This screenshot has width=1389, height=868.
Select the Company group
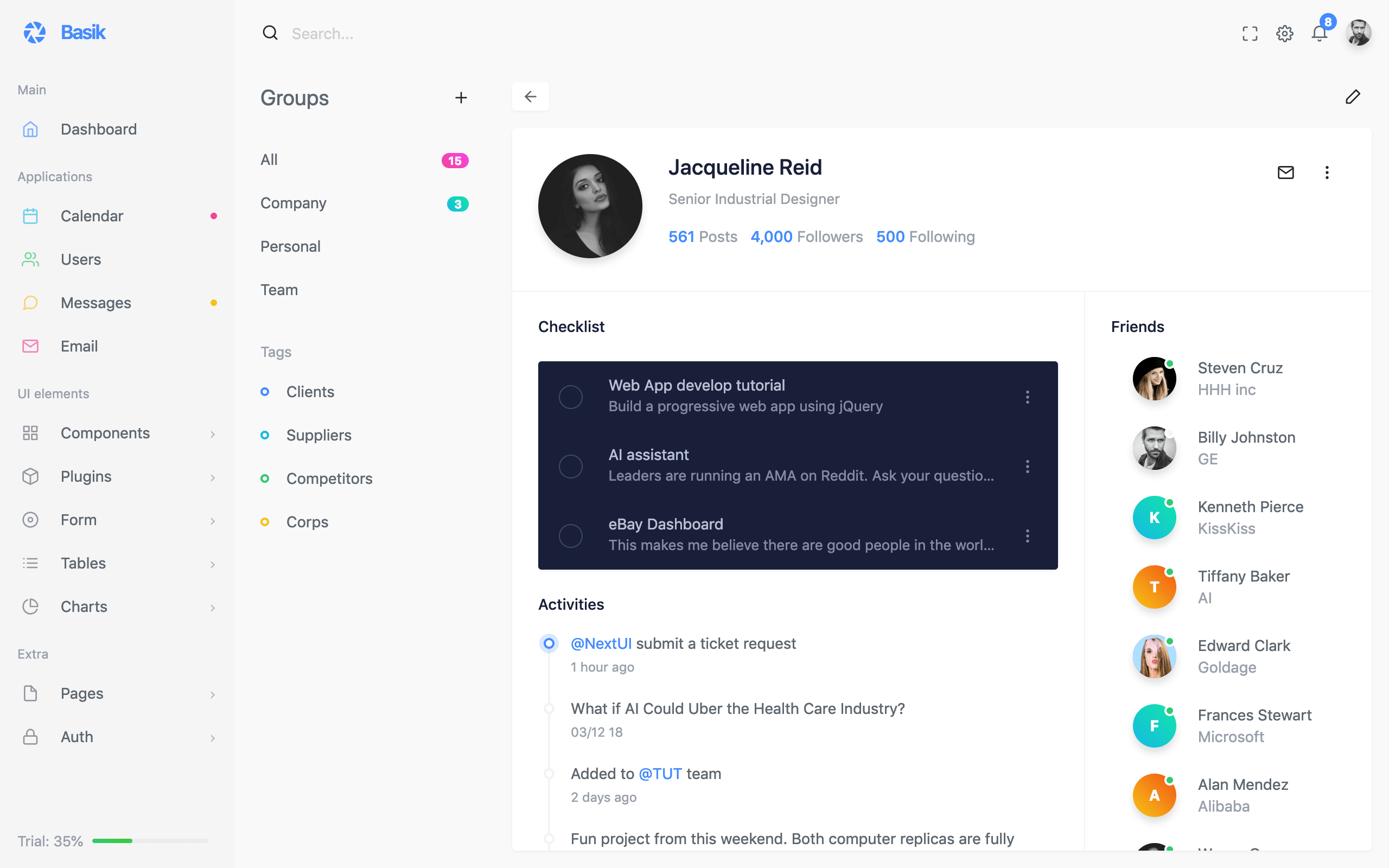coord(294,203)
